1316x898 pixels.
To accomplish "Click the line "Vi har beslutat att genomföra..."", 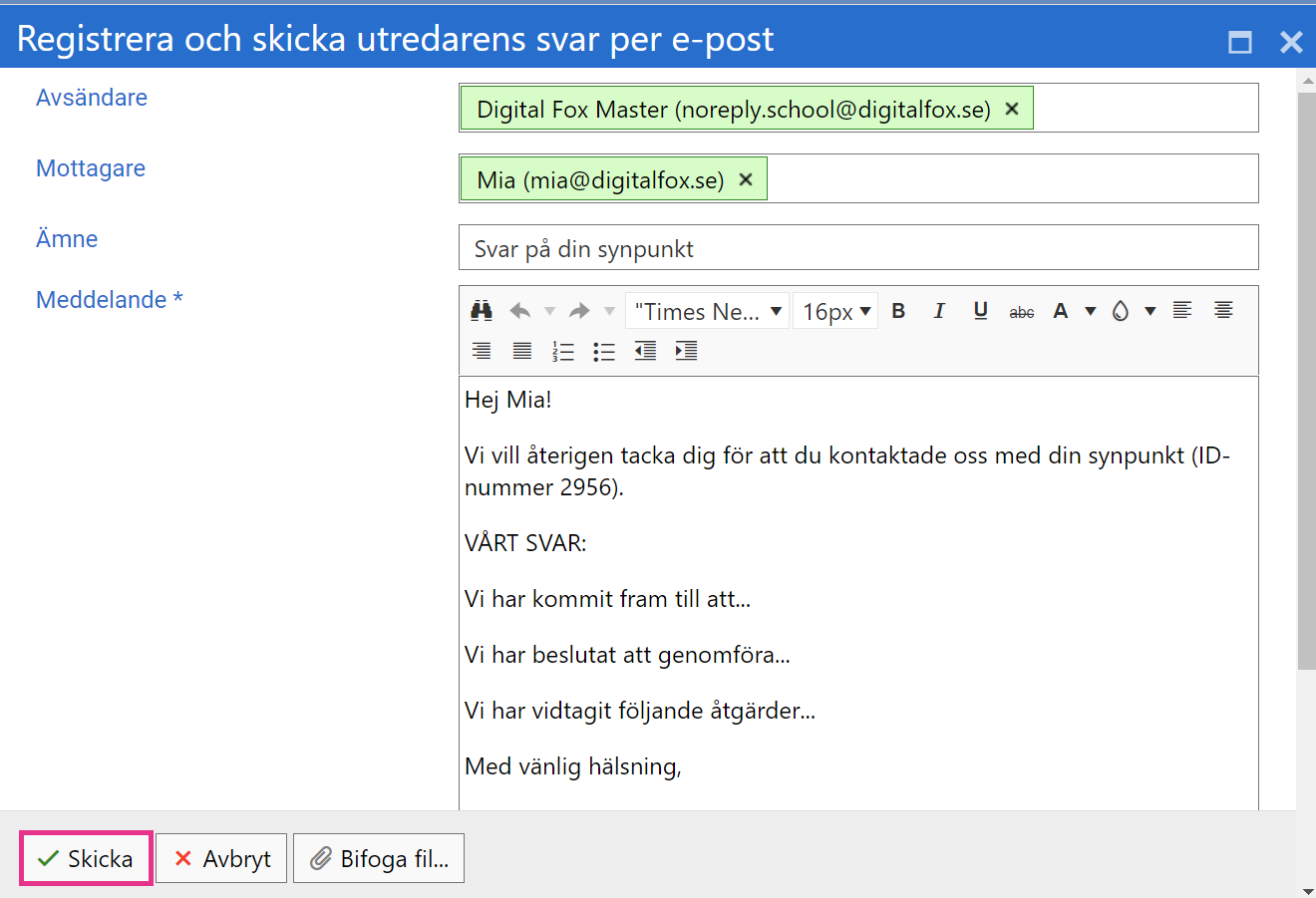I will click(x=627, y=655).
